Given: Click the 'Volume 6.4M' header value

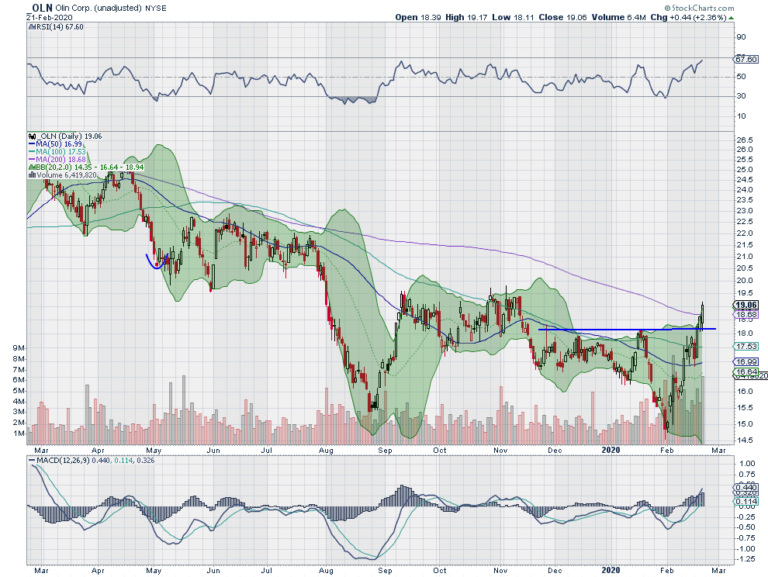Looking at the screenshot, I should [x=619, y=17].
